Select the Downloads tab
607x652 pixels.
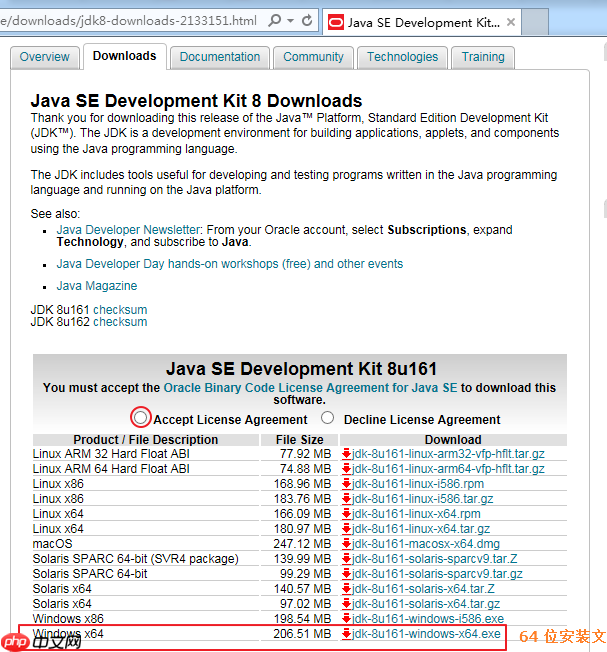coord(125,56)
